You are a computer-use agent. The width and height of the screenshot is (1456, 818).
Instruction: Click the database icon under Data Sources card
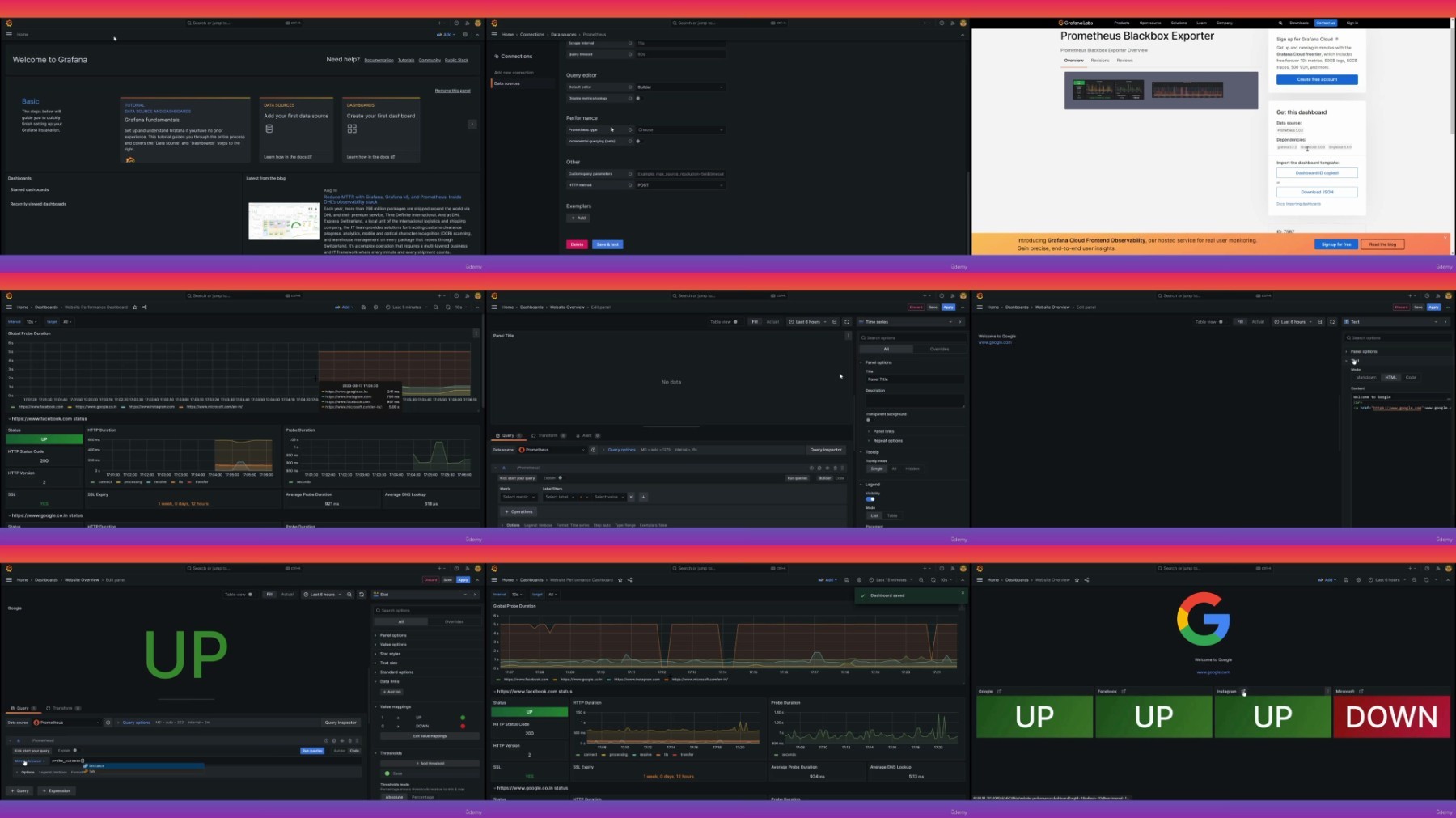point(269,129)
